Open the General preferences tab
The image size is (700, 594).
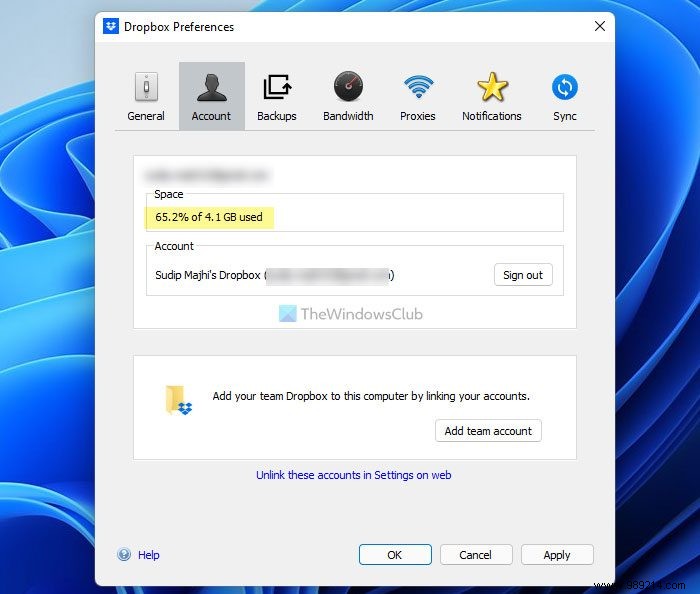point(146,96)
